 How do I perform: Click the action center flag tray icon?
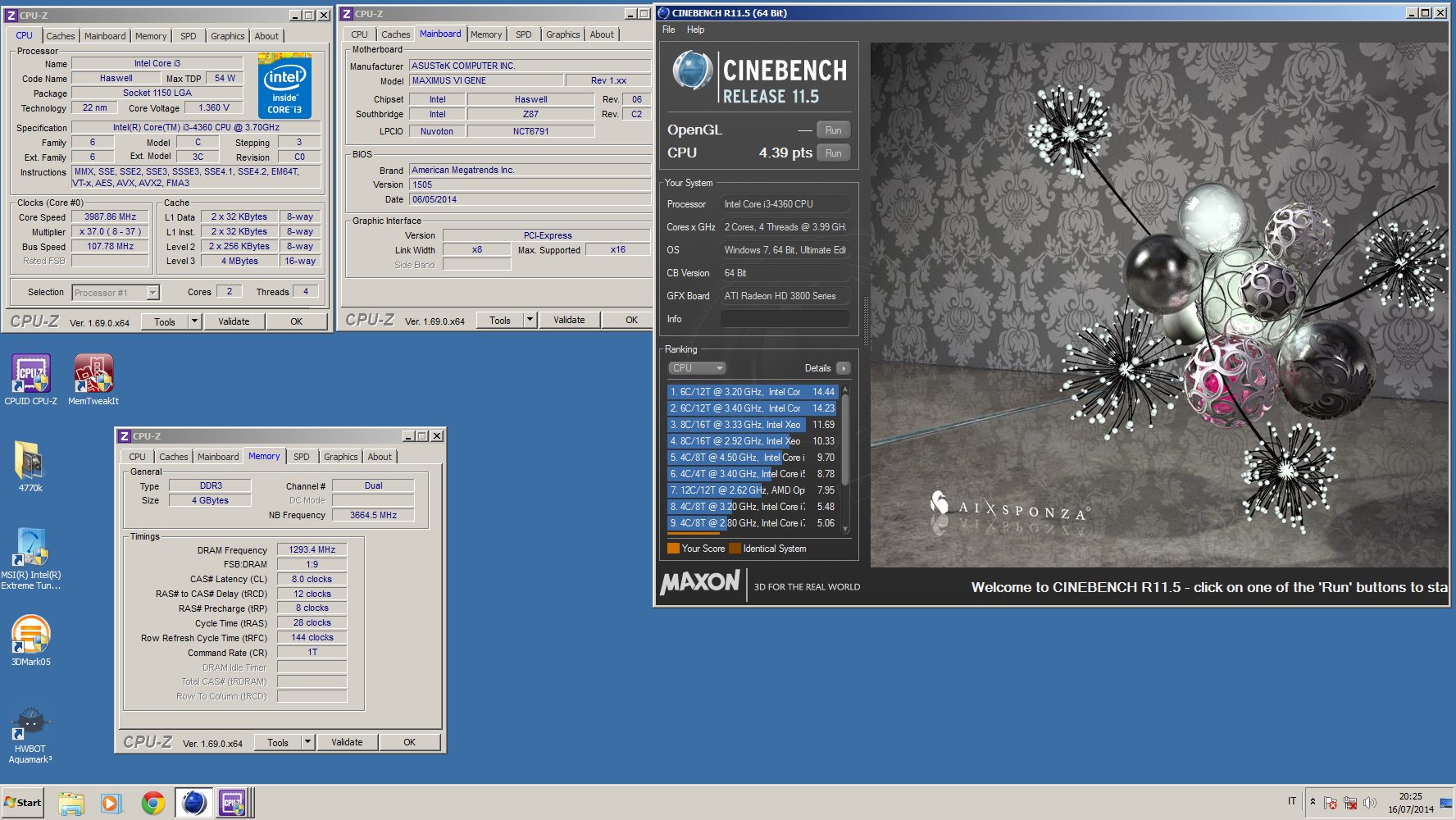[x=1331, y=803]
